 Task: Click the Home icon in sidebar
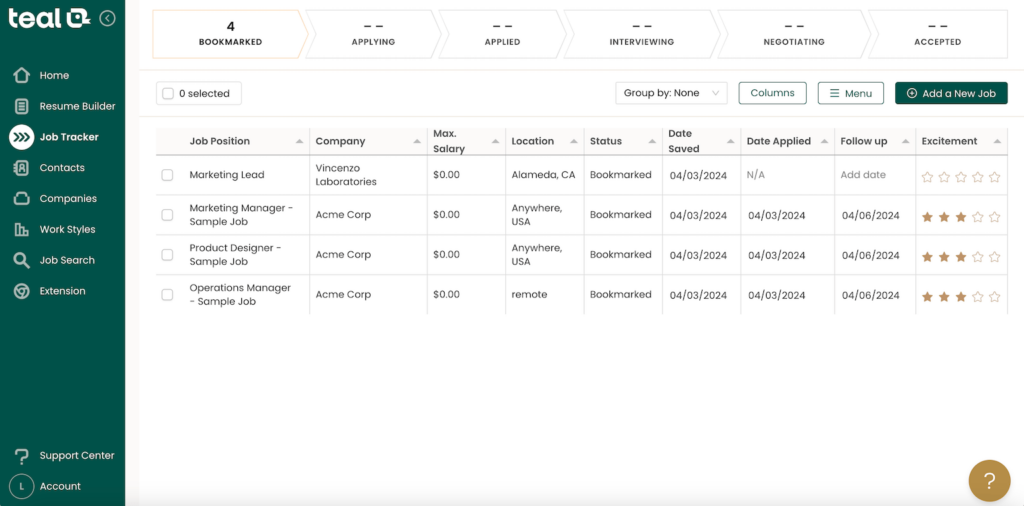(x=21, y=75)
